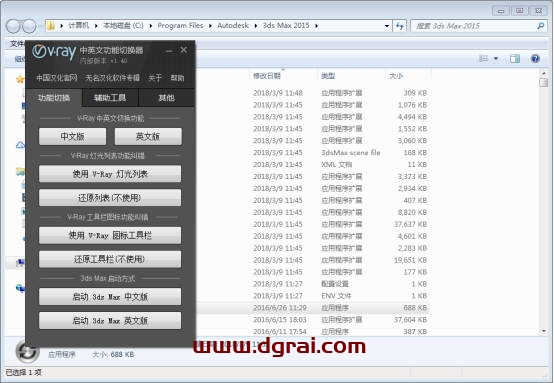This screenshot has height=383, width=554.
Task: Sort by 类型 column header
Action: coord(328,76)
